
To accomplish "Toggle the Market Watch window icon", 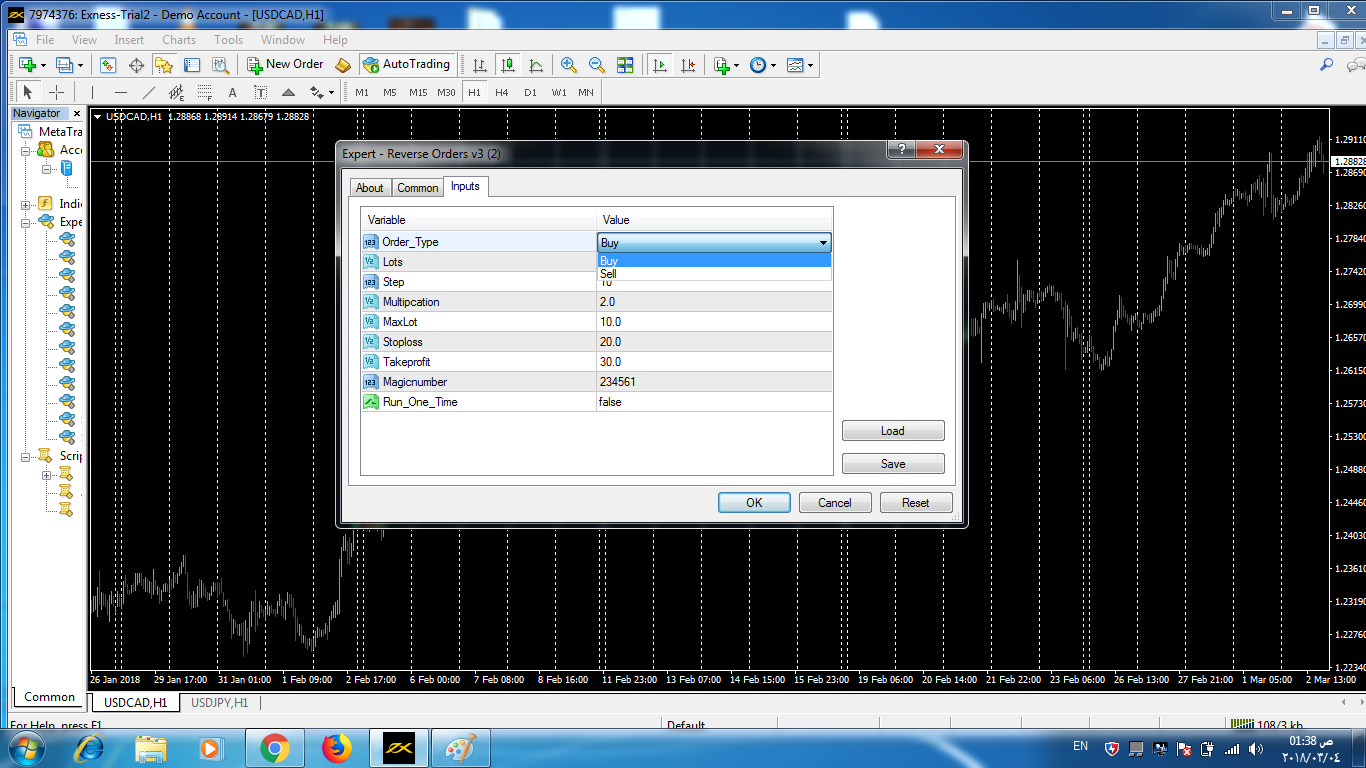I will point(108,65).
